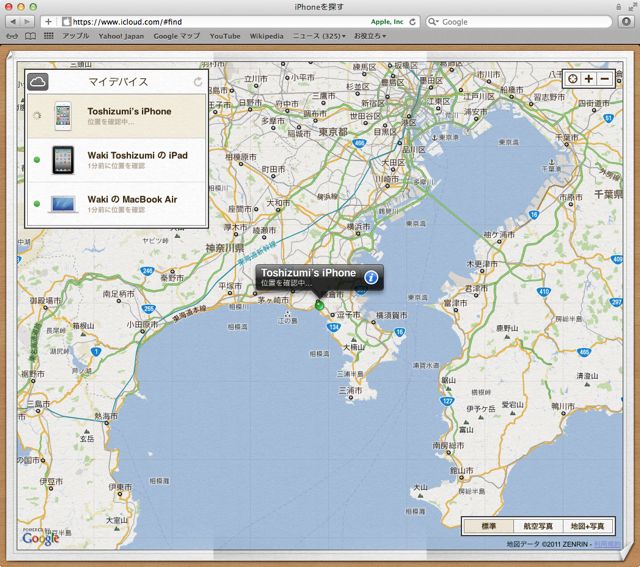
Task: Open the アップル bookmark
Action: coord(76,36)
